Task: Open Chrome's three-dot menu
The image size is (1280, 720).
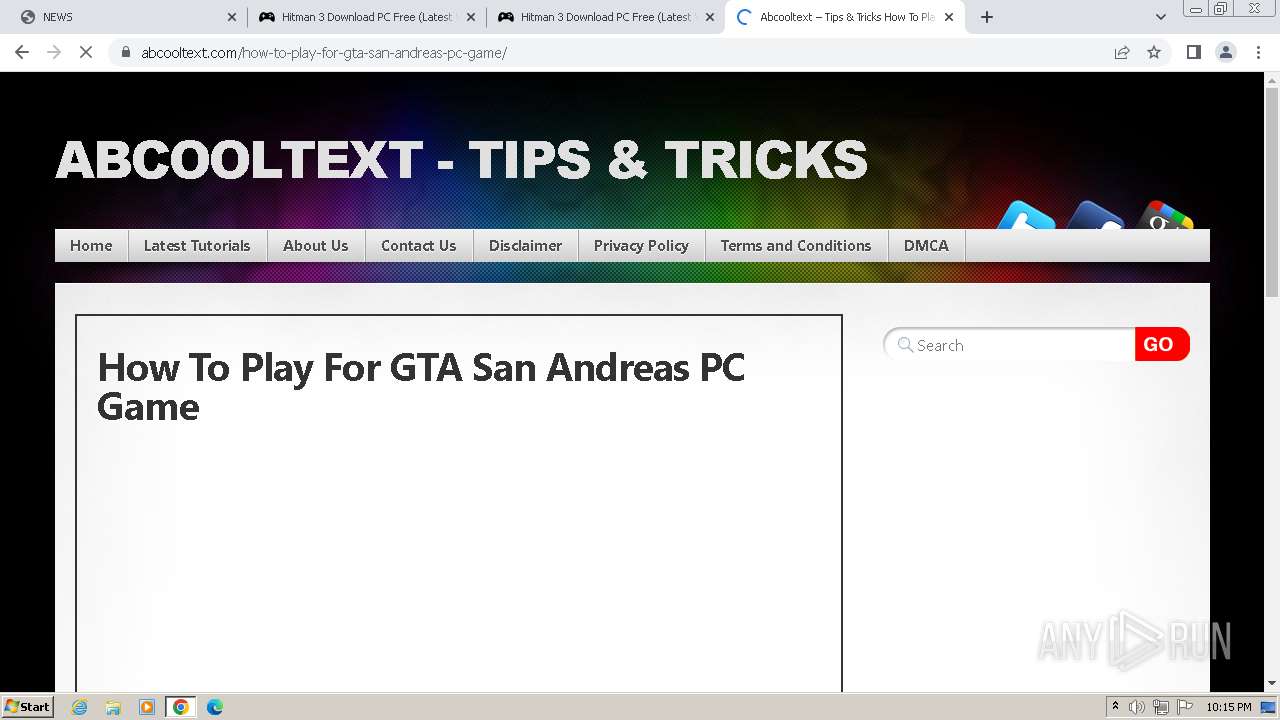Action: pyautogui.click(x=1258, y=52)
